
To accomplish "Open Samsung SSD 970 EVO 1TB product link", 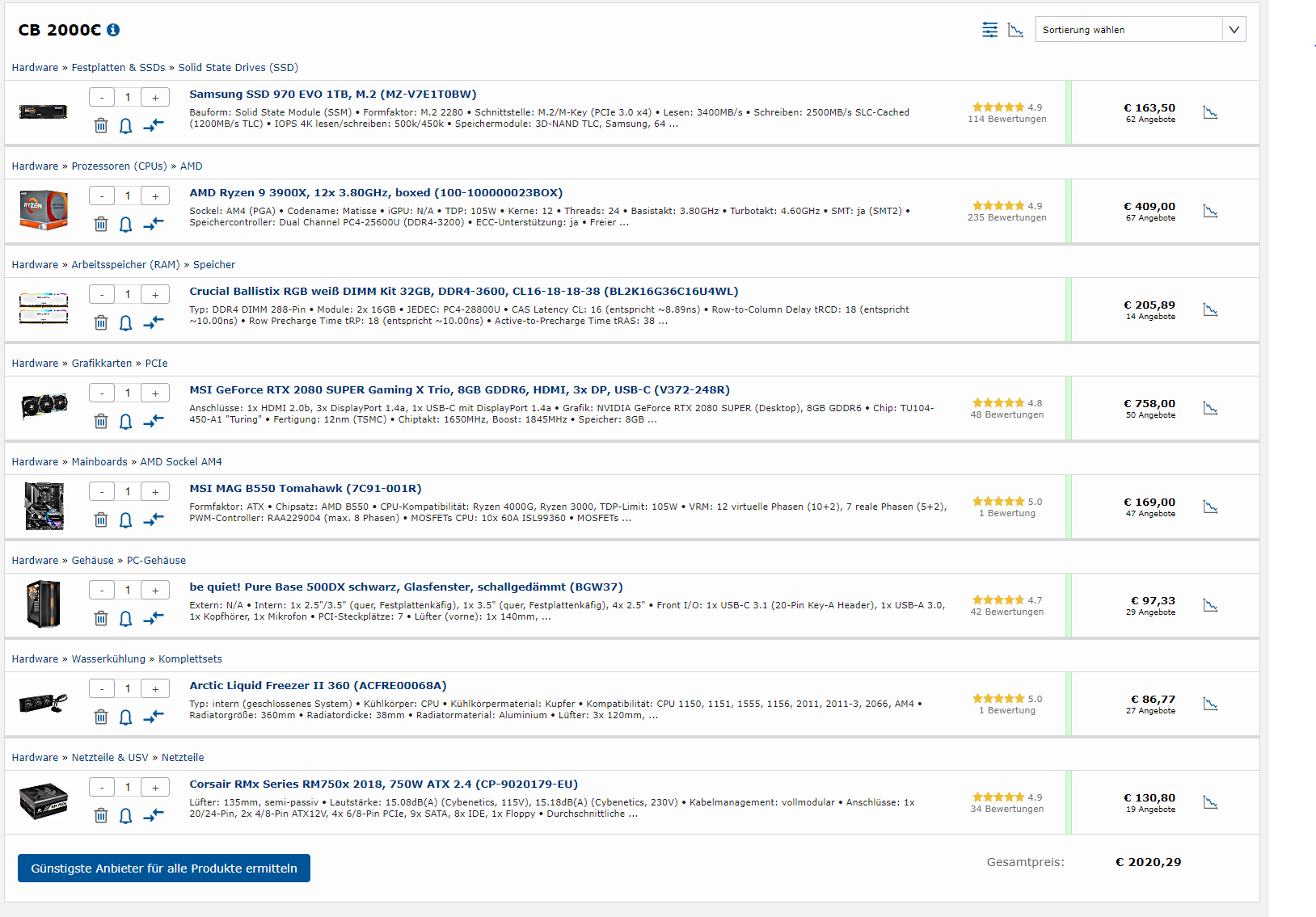I will click(333, 94).
